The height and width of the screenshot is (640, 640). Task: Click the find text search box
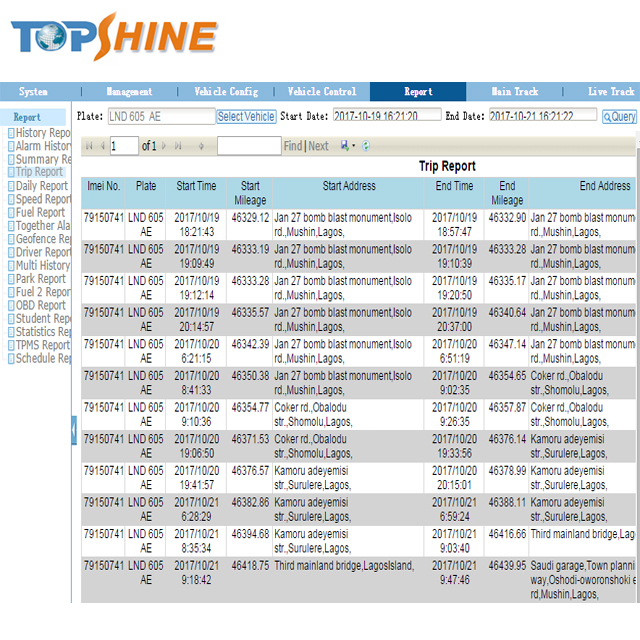coord(248,146)
